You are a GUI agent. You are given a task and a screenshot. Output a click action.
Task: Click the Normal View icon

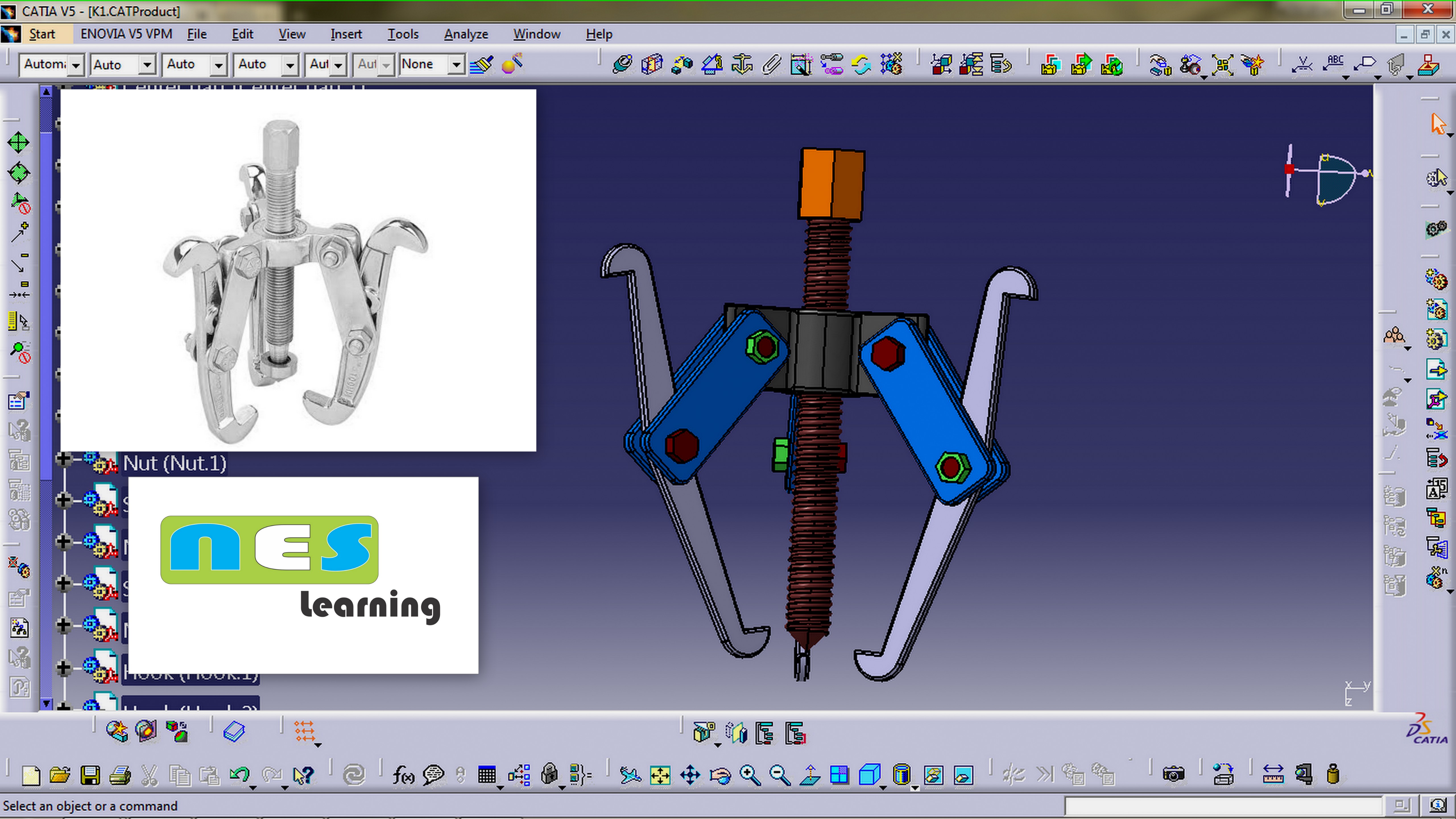click(810, 775)
